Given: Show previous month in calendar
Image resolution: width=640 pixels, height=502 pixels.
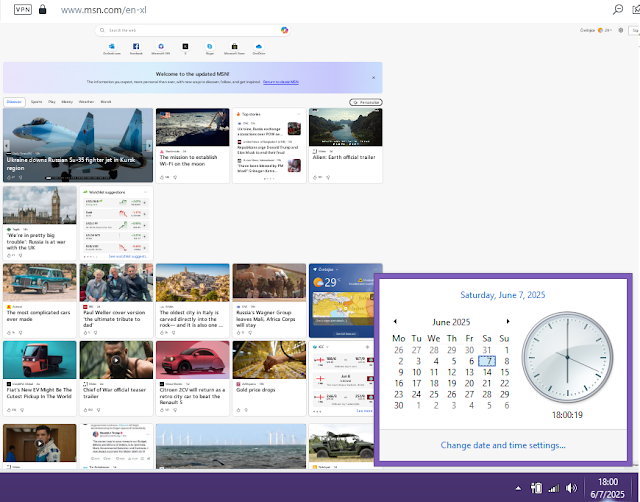Looking at the screenshot, I should point(395,322).
